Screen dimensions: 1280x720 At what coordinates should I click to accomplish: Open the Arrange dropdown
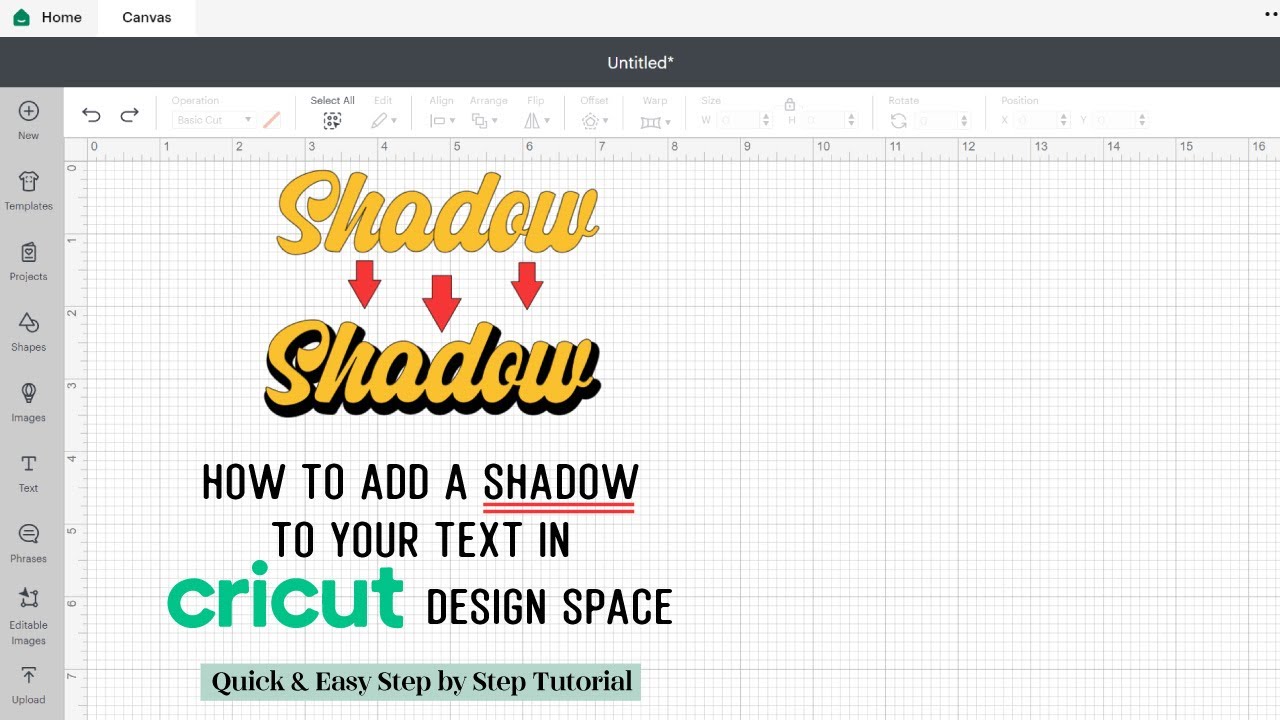pyautogui.click(x=485, y=120)
